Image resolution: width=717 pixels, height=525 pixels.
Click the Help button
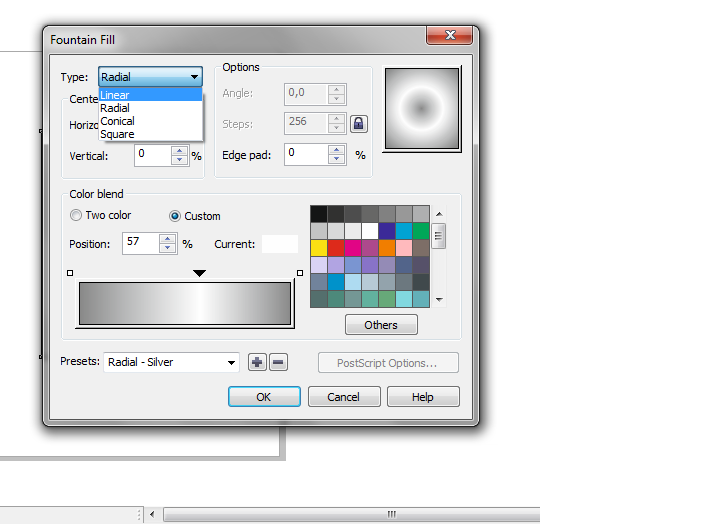click(423, 397)
